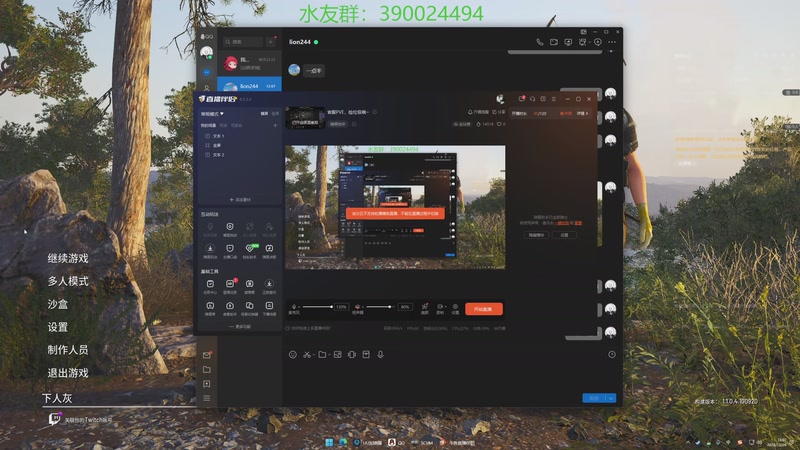Click the stream cover thumbnail in 直播伴侣
This screenshot has height=450, width=800.
tap(305, 118)
